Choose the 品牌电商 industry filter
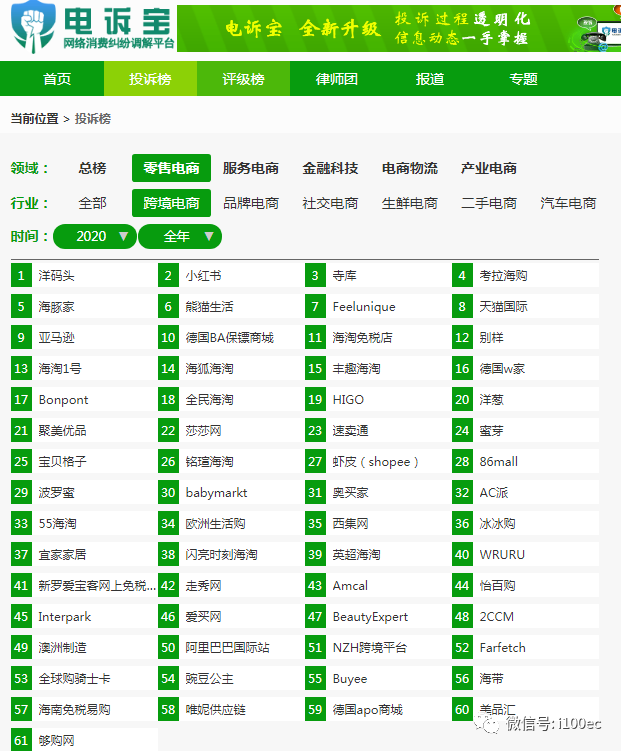 coord(250,203)
